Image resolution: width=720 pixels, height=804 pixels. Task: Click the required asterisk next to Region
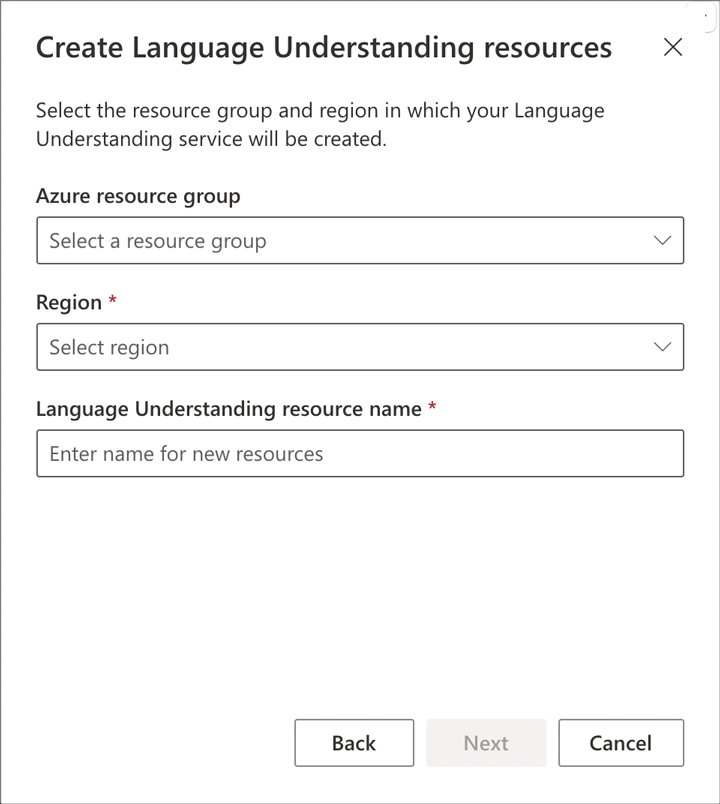pyautogui.click(x=113, y=302)
